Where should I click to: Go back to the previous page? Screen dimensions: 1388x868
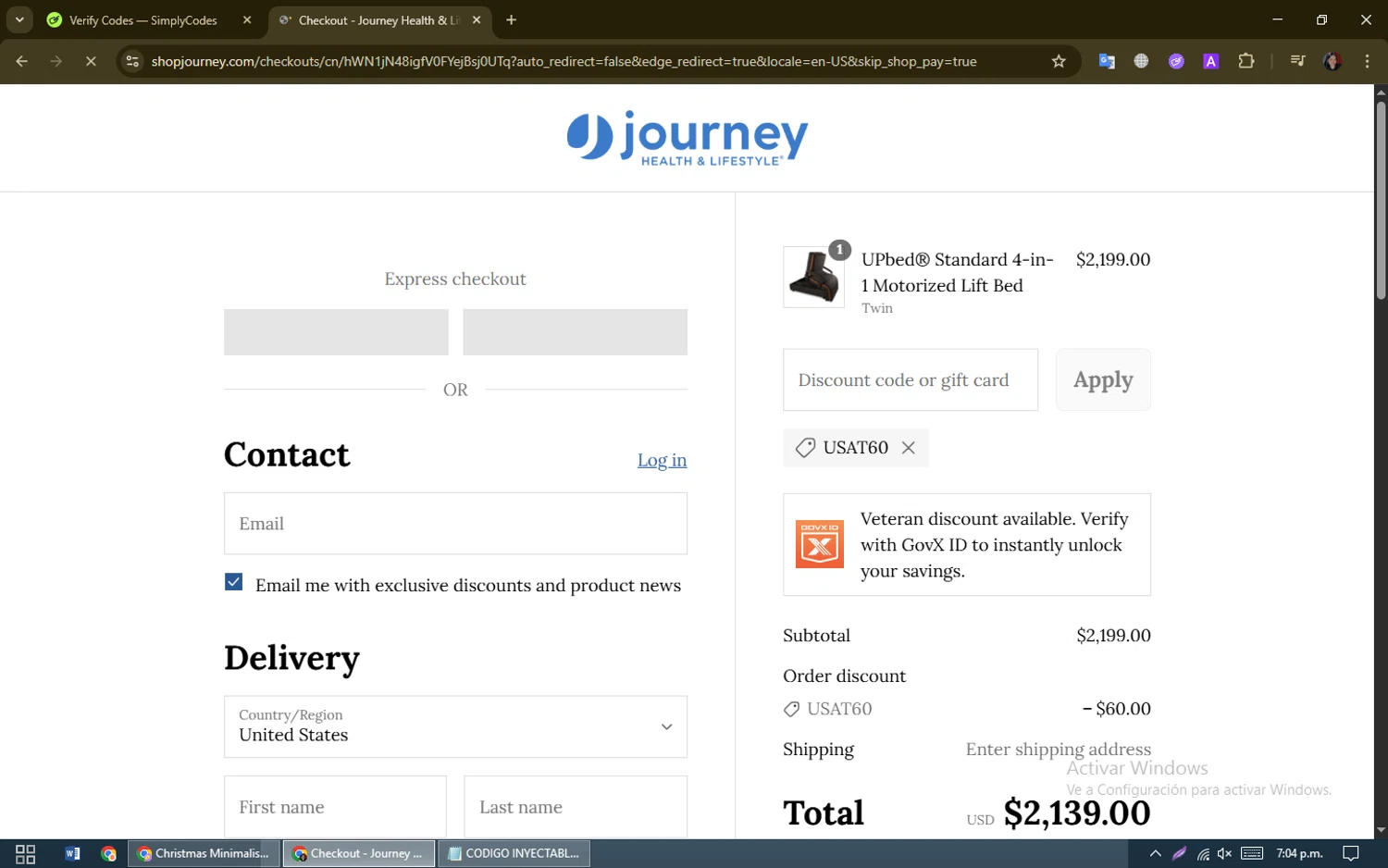click(x=22, y=61)
